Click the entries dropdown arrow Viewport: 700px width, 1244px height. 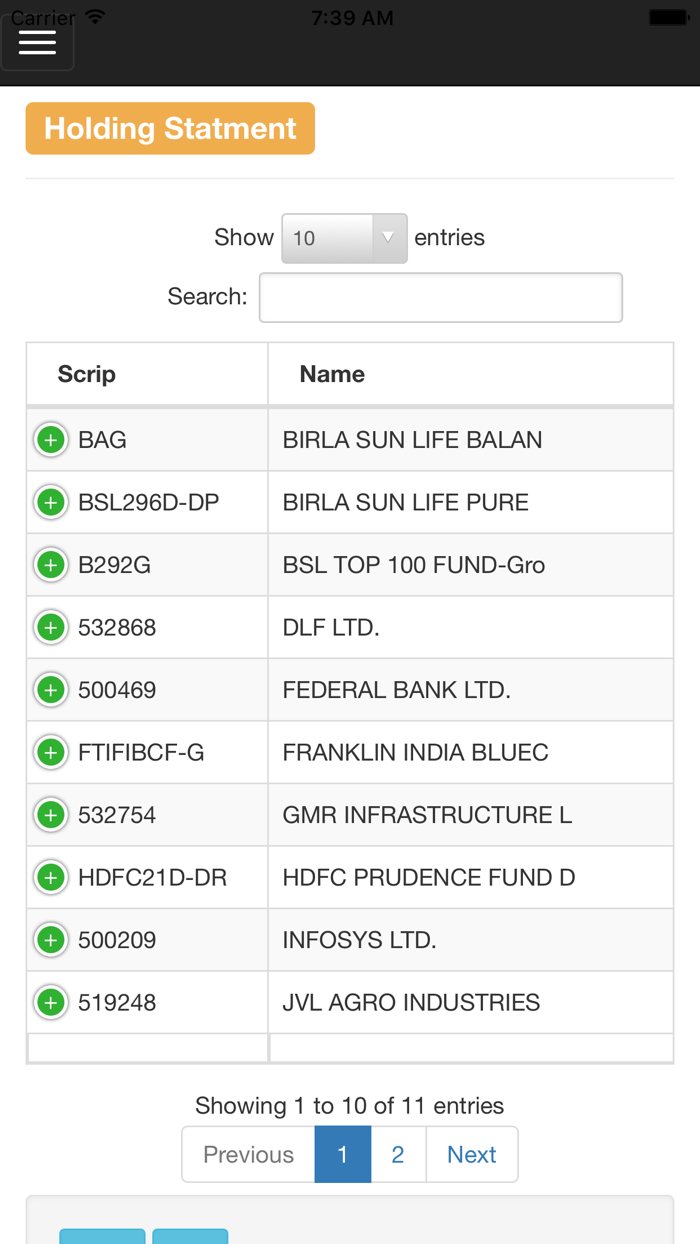(x=389, y=238)
